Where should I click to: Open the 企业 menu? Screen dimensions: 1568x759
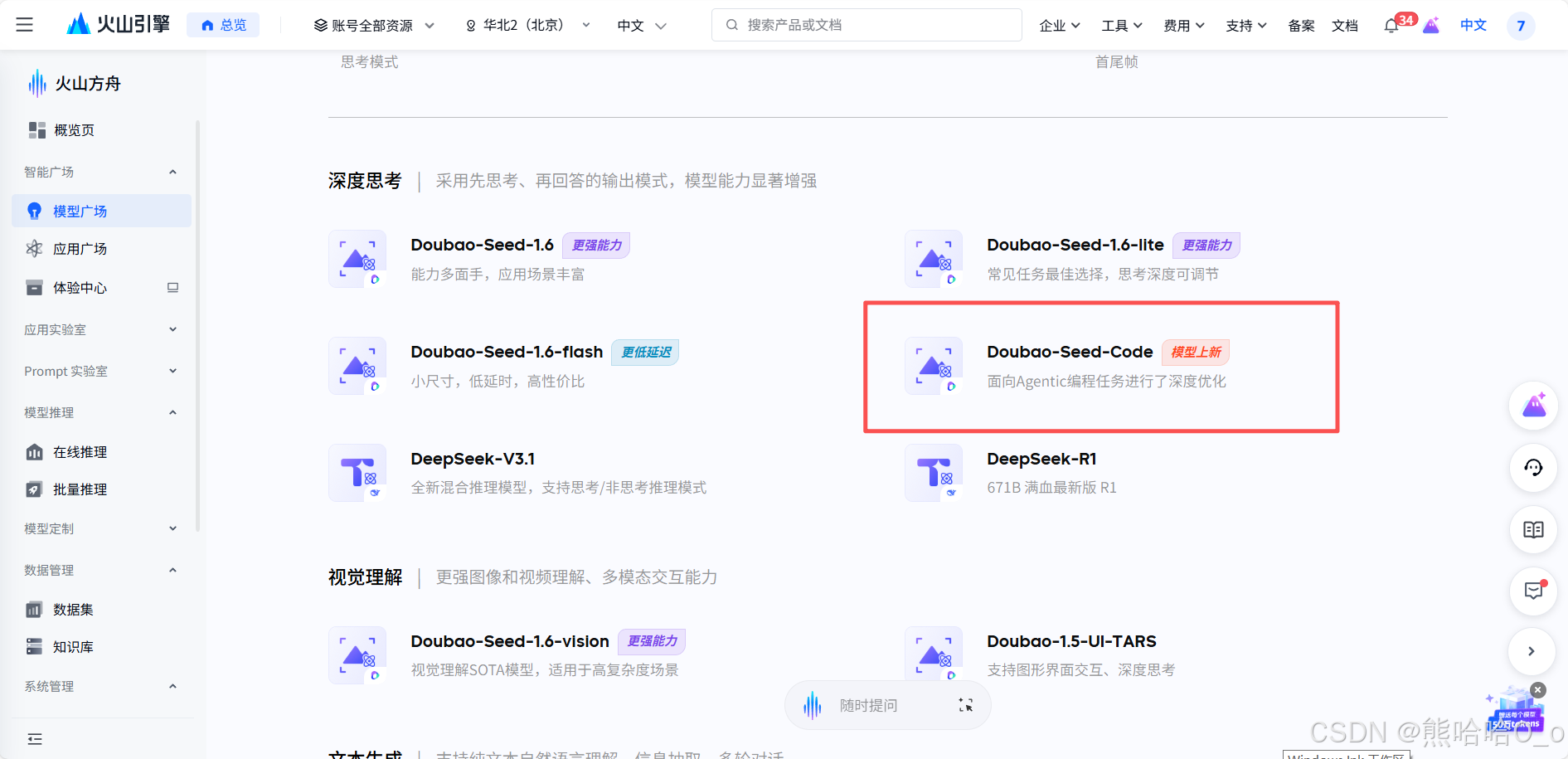[x=1059, y=26]
